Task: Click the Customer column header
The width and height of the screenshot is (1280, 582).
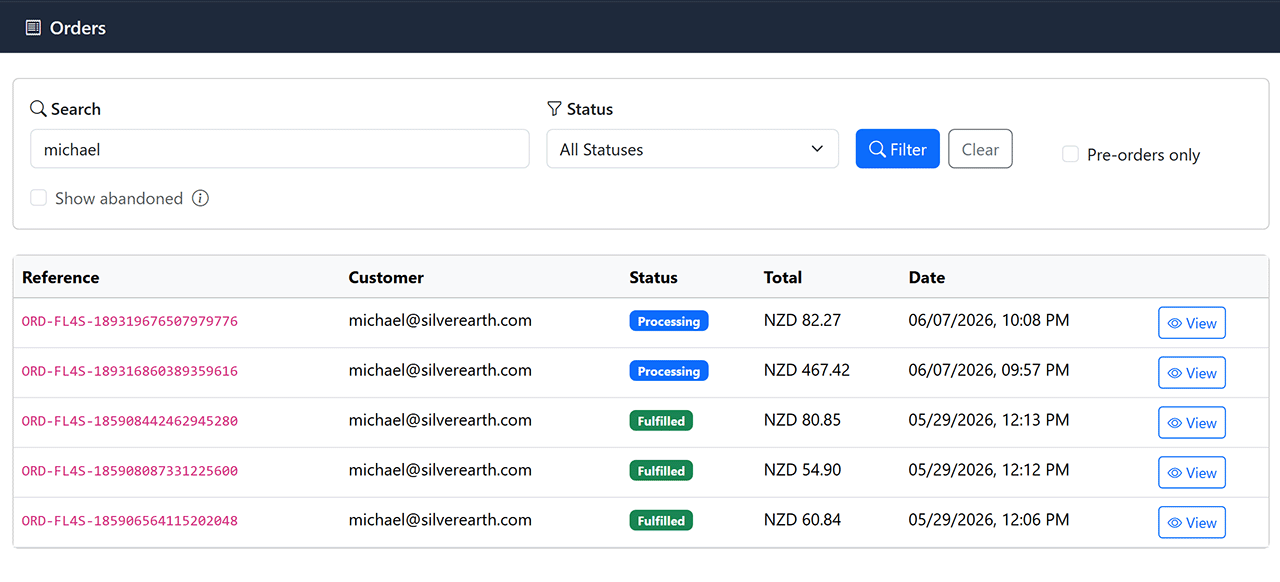Action: point(386,277)
